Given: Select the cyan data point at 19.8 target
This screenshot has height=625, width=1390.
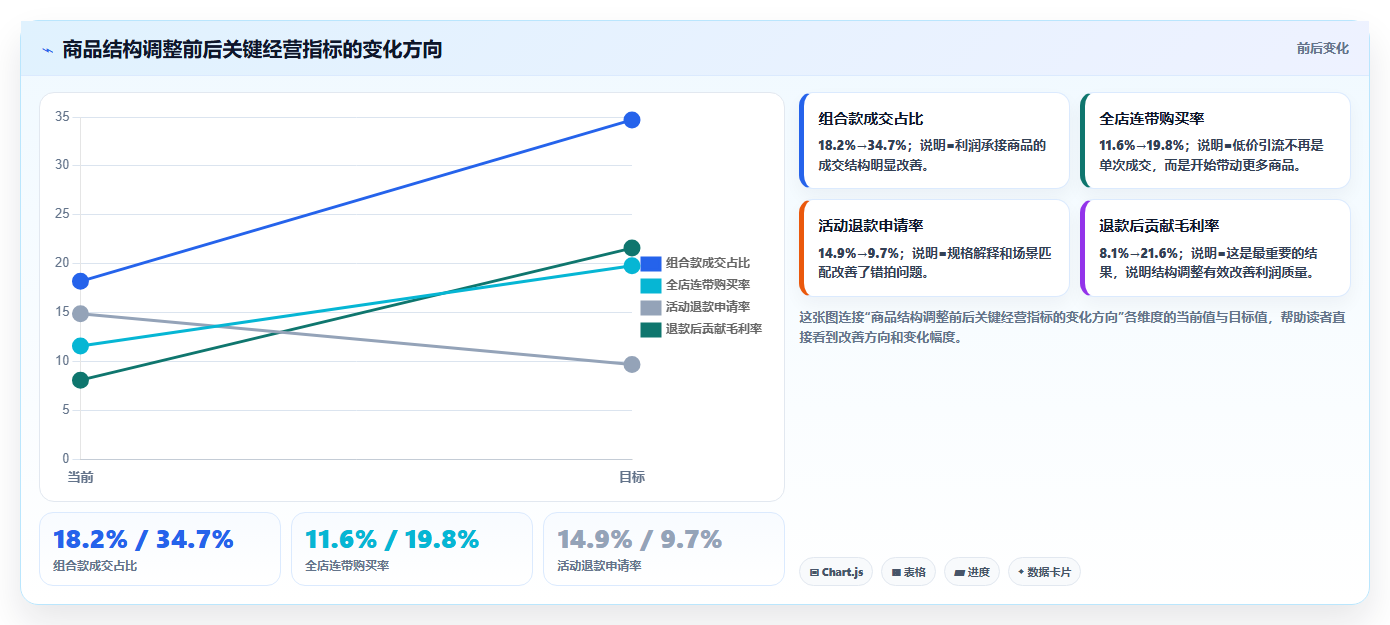Looking at the screenshot, I should [x=632, y=266].
